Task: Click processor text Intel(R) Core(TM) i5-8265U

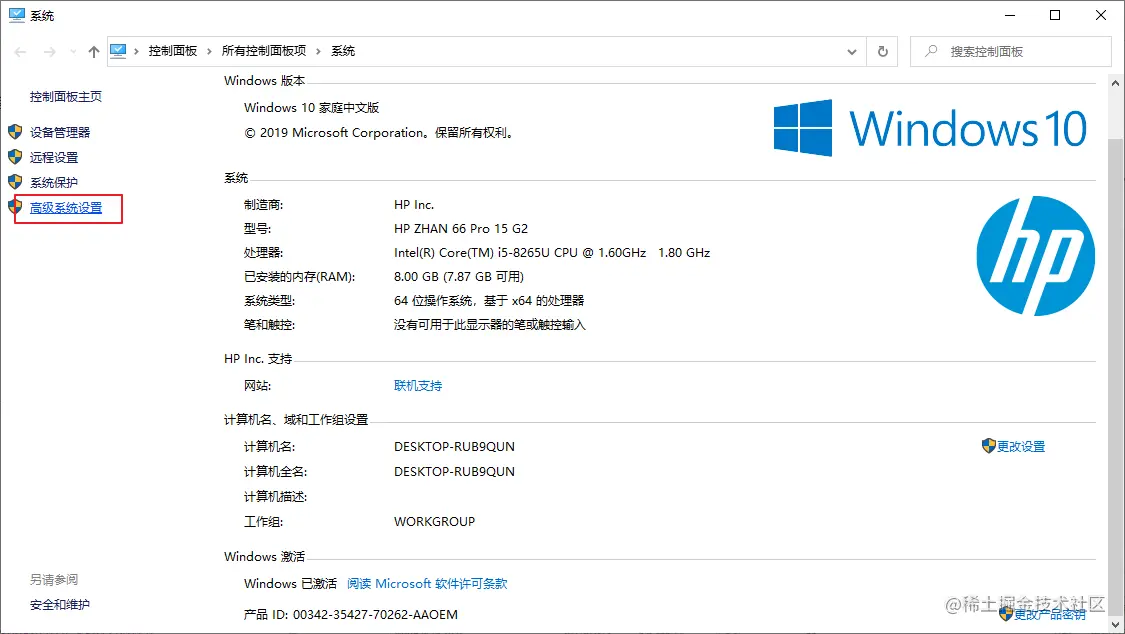Action: 552,253
